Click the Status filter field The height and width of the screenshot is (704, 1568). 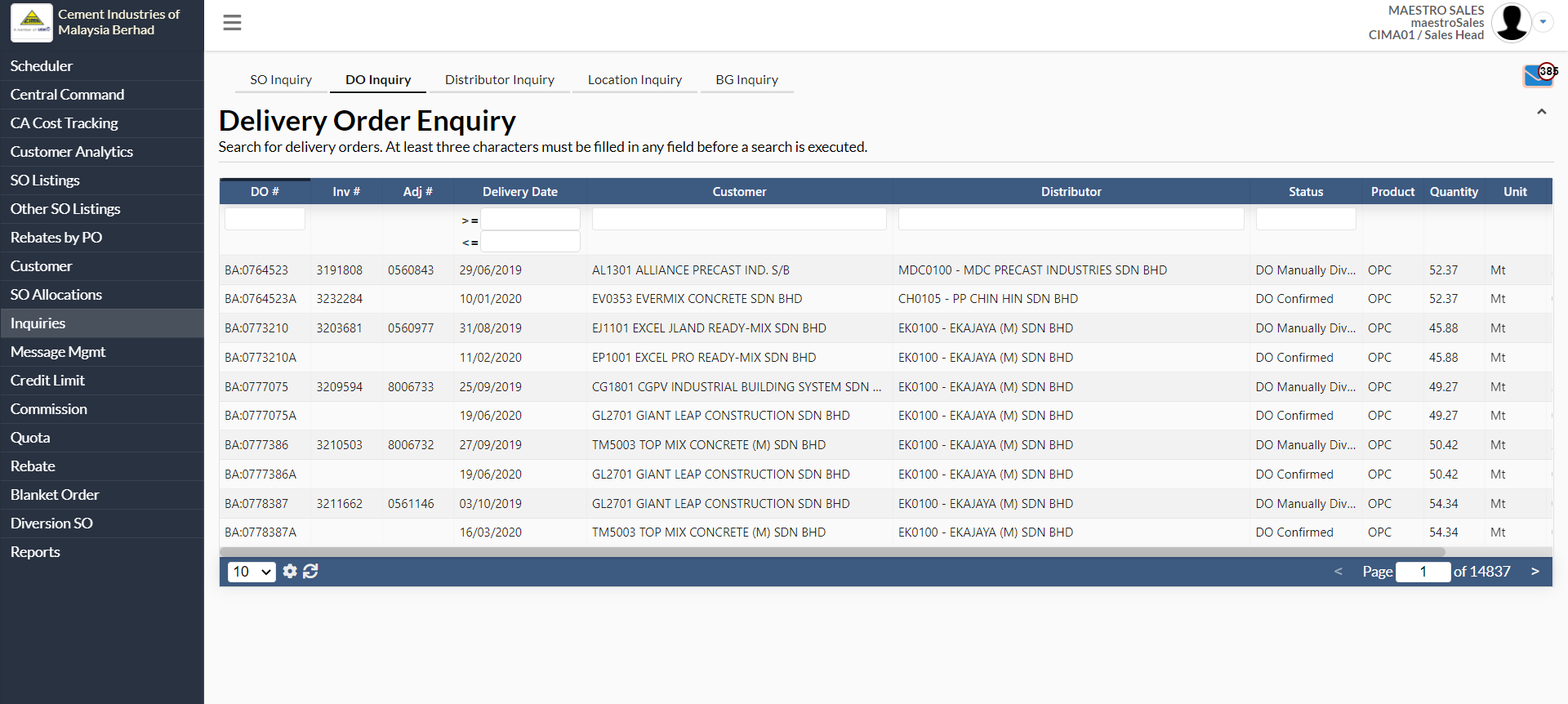tap(1306, 219)
